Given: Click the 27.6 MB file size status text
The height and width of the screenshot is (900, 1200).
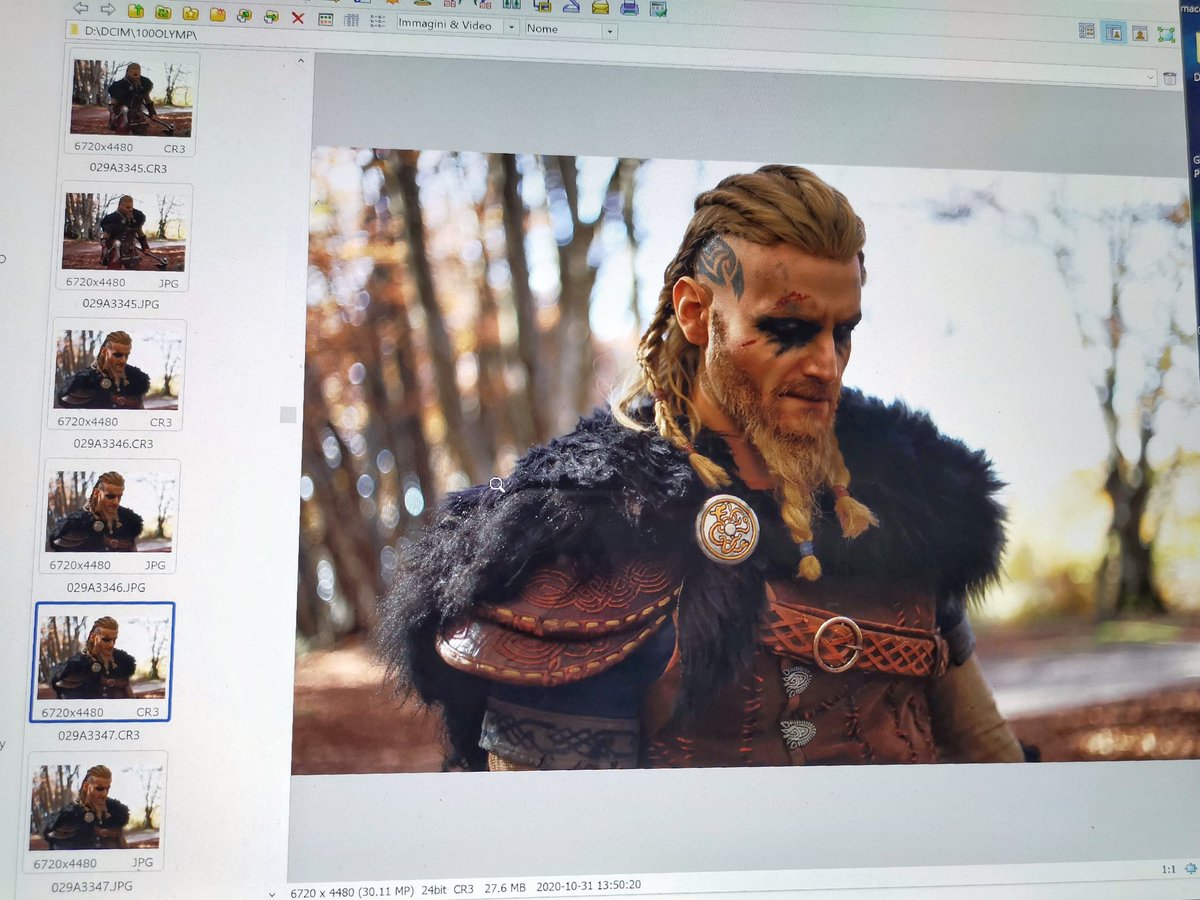Looking at the screenshot, I should (505, 887).
